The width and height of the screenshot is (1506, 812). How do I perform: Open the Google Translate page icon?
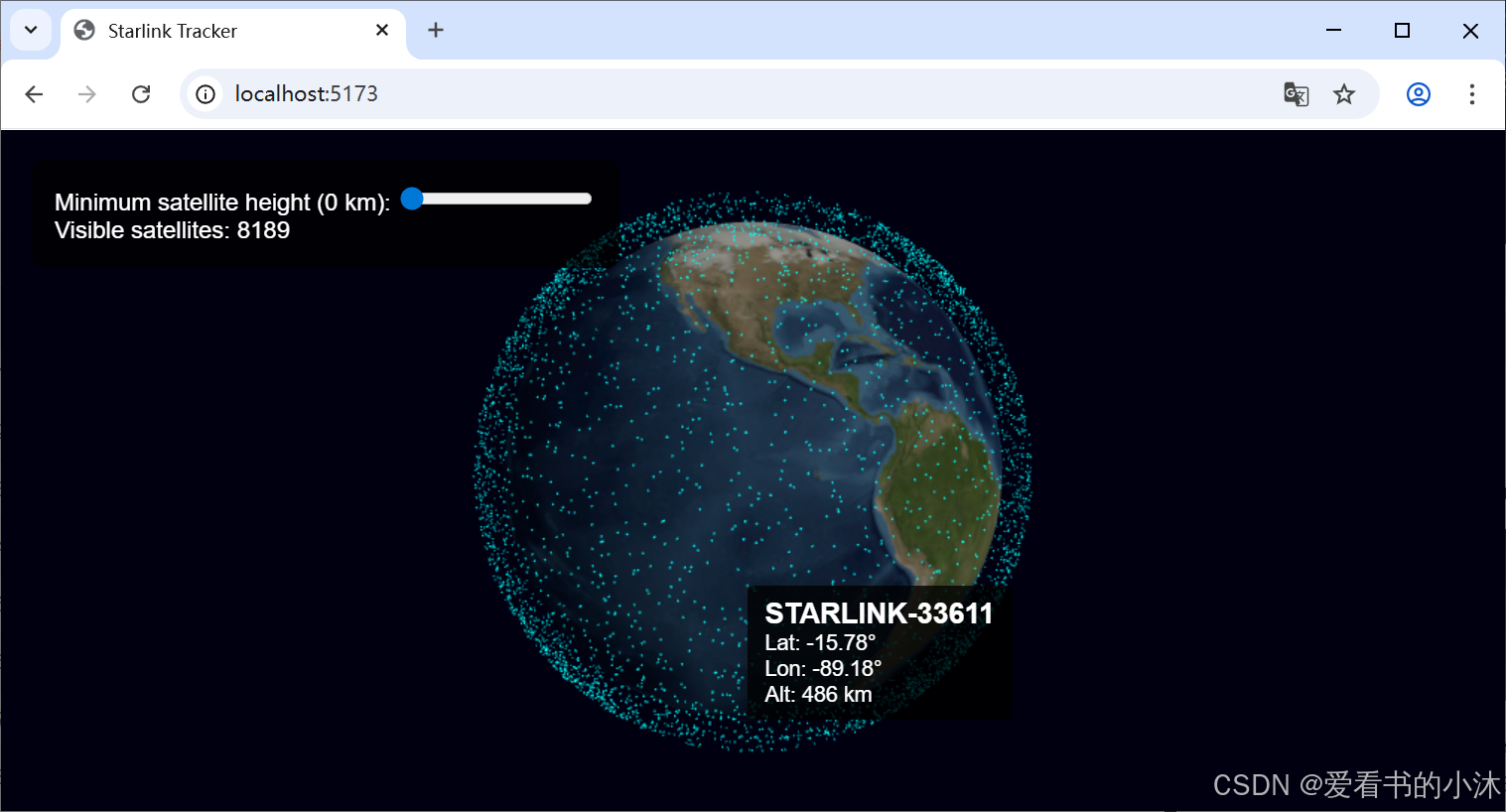1296,94
